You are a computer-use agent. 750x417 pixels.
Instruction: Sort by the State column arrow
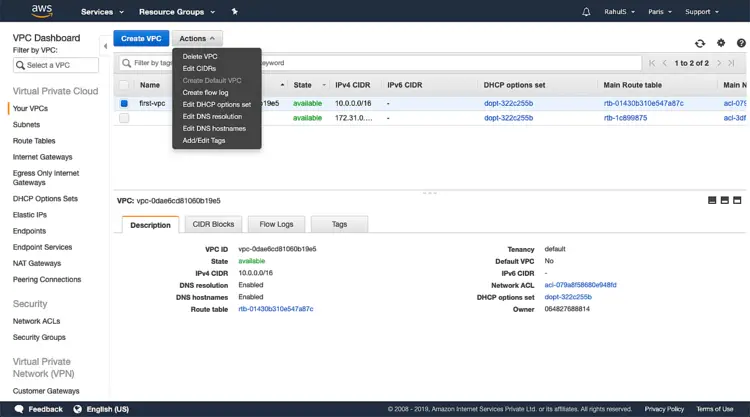click(324, 85)
